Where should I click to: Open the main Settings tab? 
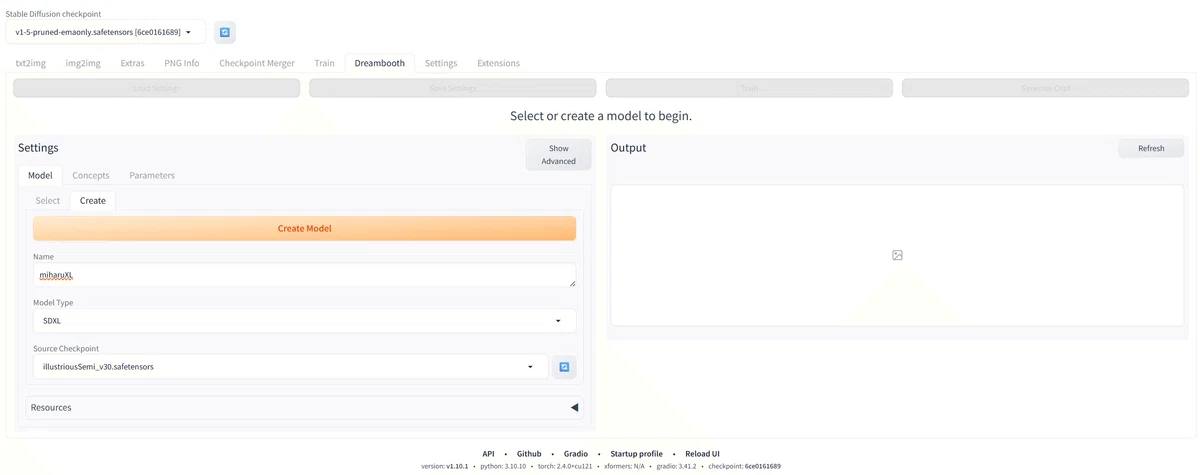click(x=441, y=63)
